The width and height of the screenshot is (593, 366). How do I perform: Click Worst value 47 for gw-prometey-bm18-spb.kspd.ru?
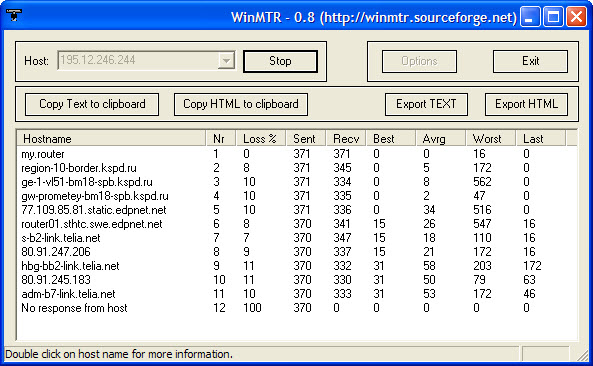pyautogui.click(x=479, y=196)
